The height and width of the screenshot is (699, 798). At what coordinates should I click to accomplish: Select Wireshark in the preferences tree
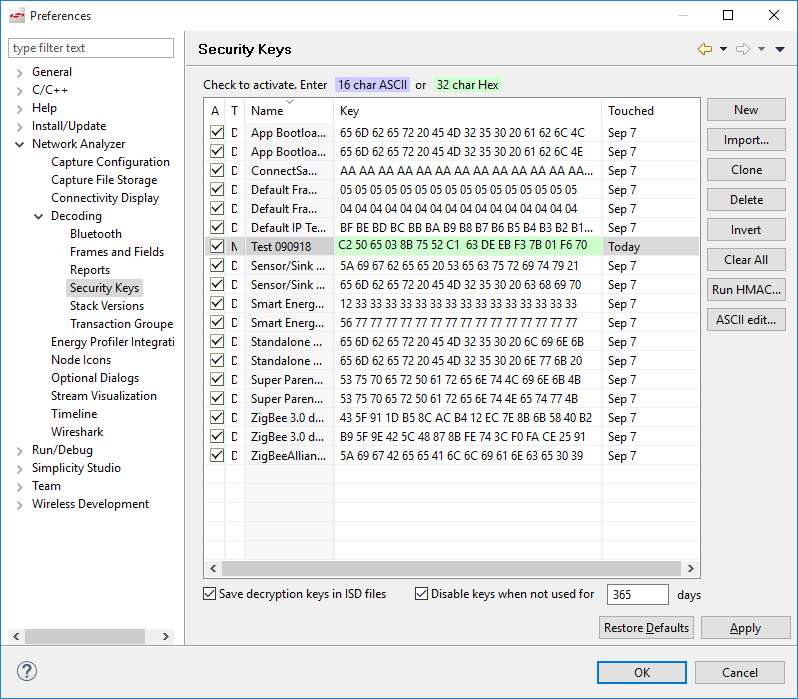77,432
